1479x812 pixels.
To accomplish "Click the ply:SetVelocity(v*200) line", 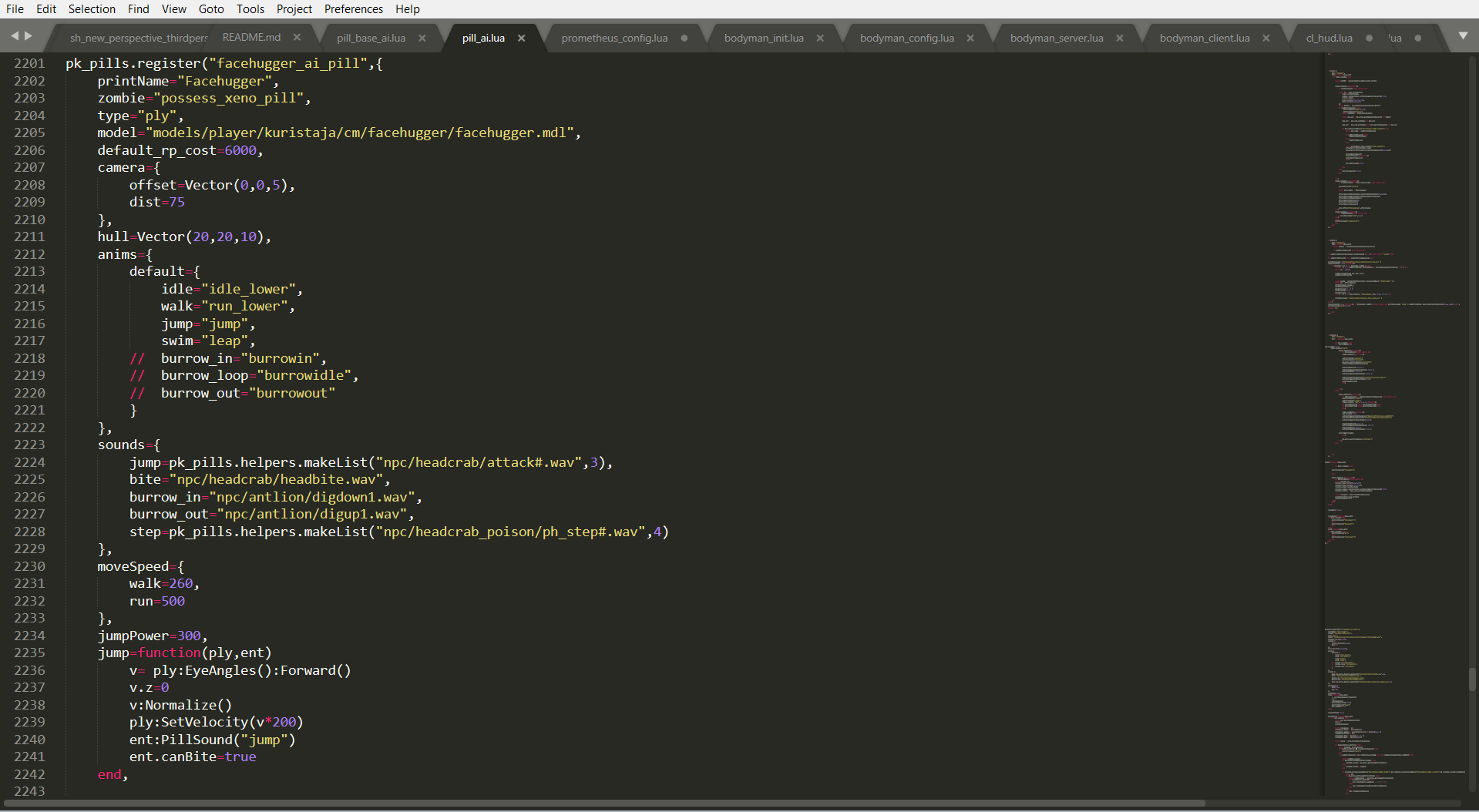I will click(216, 722).
